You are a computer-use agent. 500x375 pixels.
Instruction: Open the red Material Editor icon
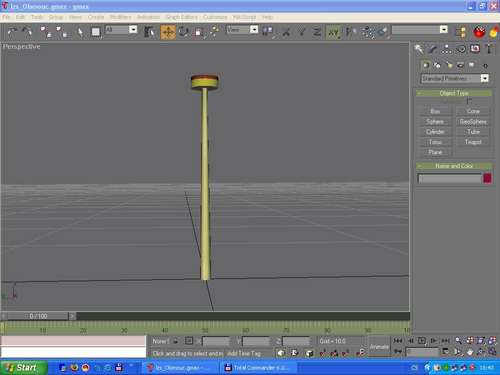click(479, 32)
